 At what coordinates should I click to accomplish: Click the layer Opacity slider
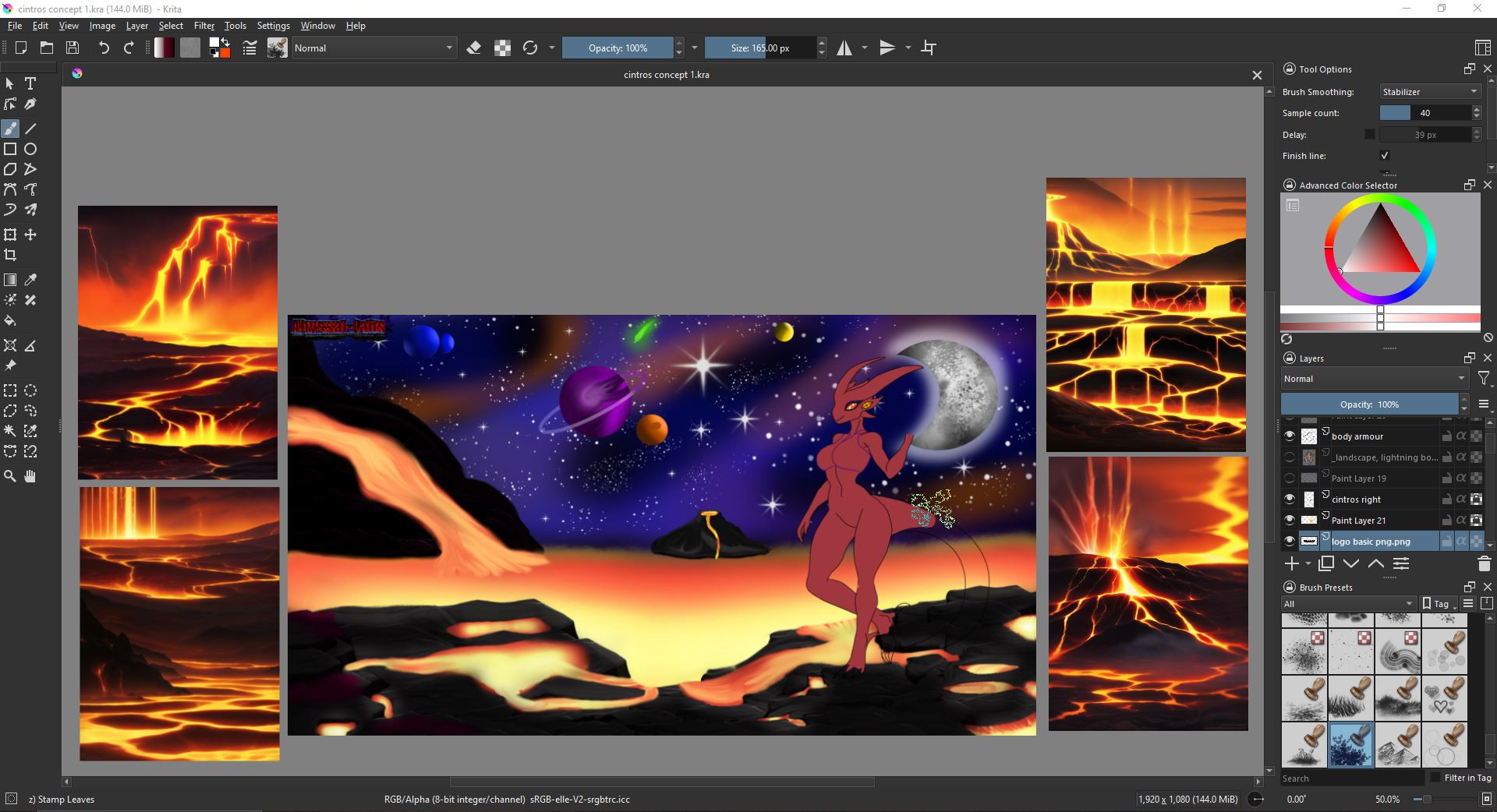point(1369,404)
